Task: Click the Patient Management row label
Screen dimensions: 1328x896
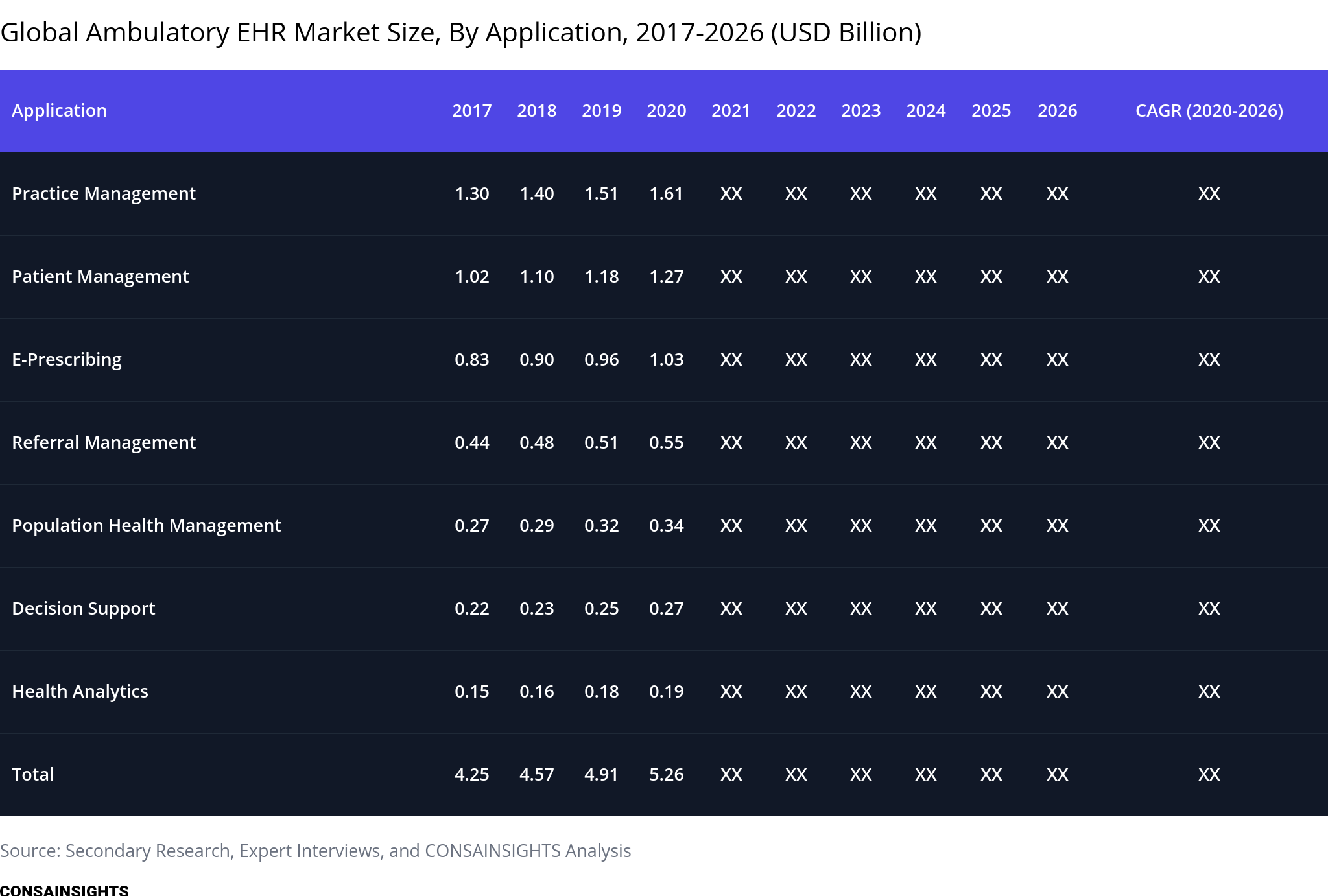Action: [x=101, y=277]
